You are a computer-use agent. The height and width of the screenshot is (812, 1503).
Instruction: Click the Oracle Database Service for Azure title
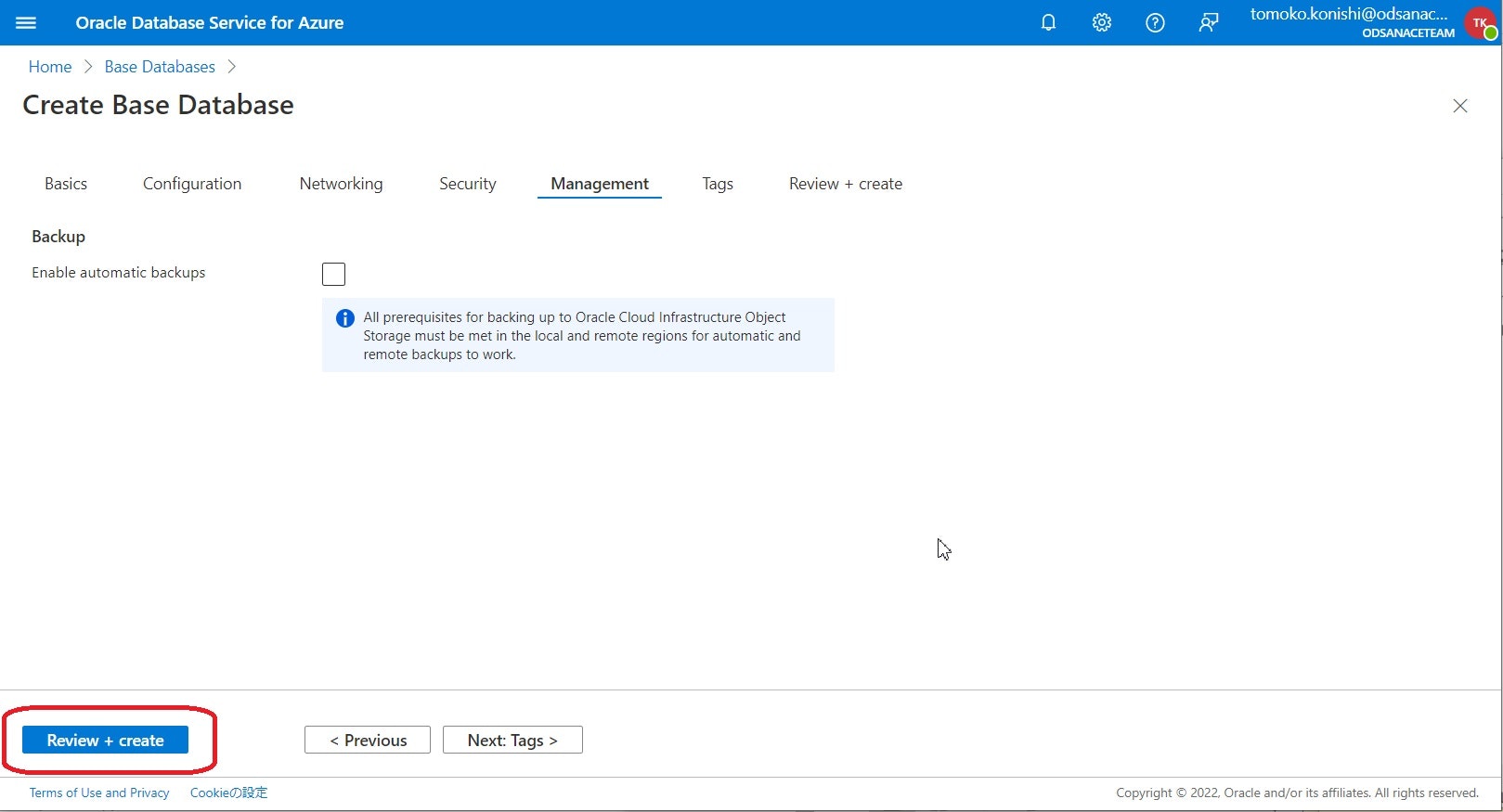point(210,22)
